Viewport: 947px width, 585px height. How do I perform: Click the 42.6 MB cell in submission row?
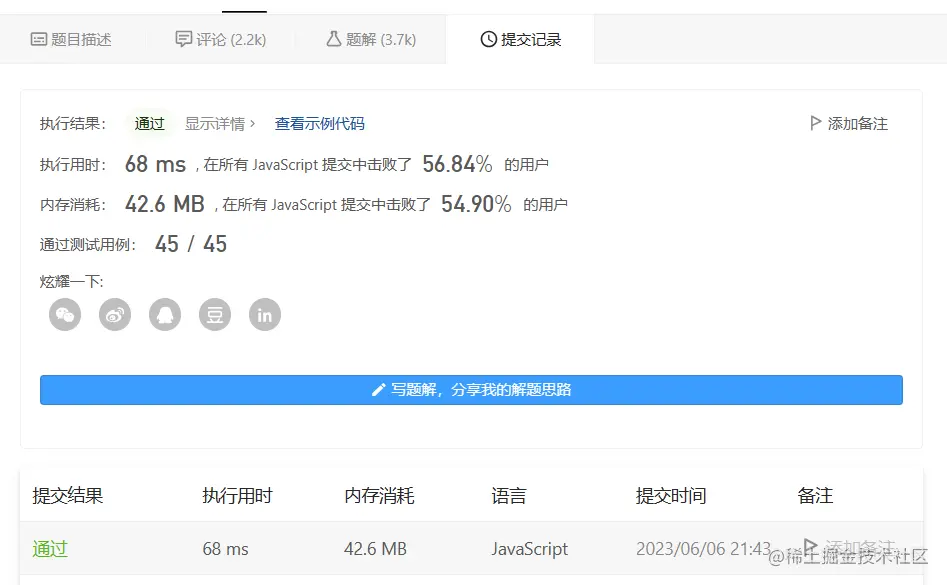click(375, 549)
